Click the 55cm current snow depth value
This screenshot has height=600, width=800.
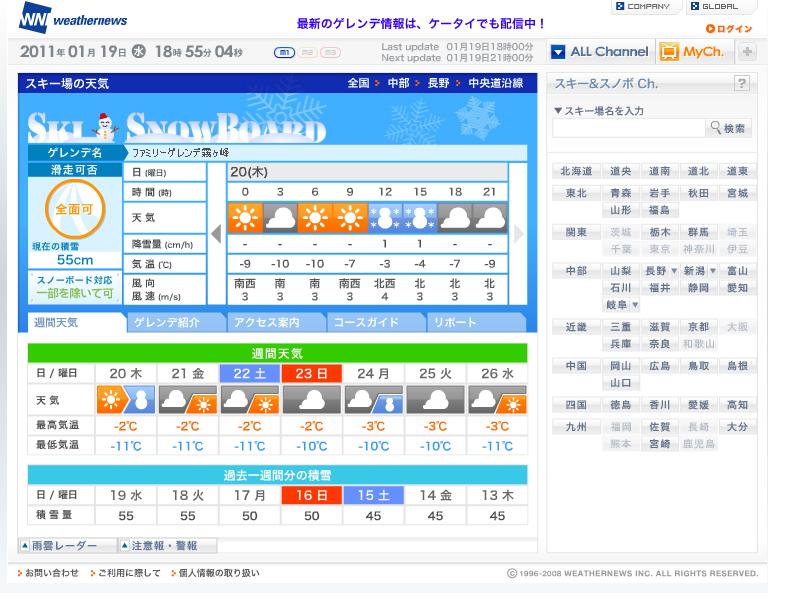point(75,260)
